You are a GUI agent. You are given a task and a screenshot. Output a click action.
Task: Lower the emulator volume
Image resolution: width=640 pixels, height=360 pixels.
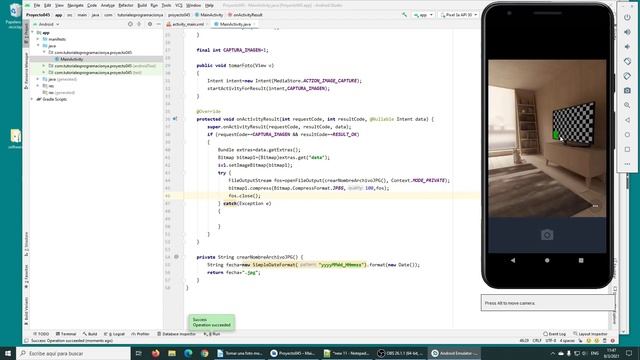pyautogui.click(x=627, y=47)
